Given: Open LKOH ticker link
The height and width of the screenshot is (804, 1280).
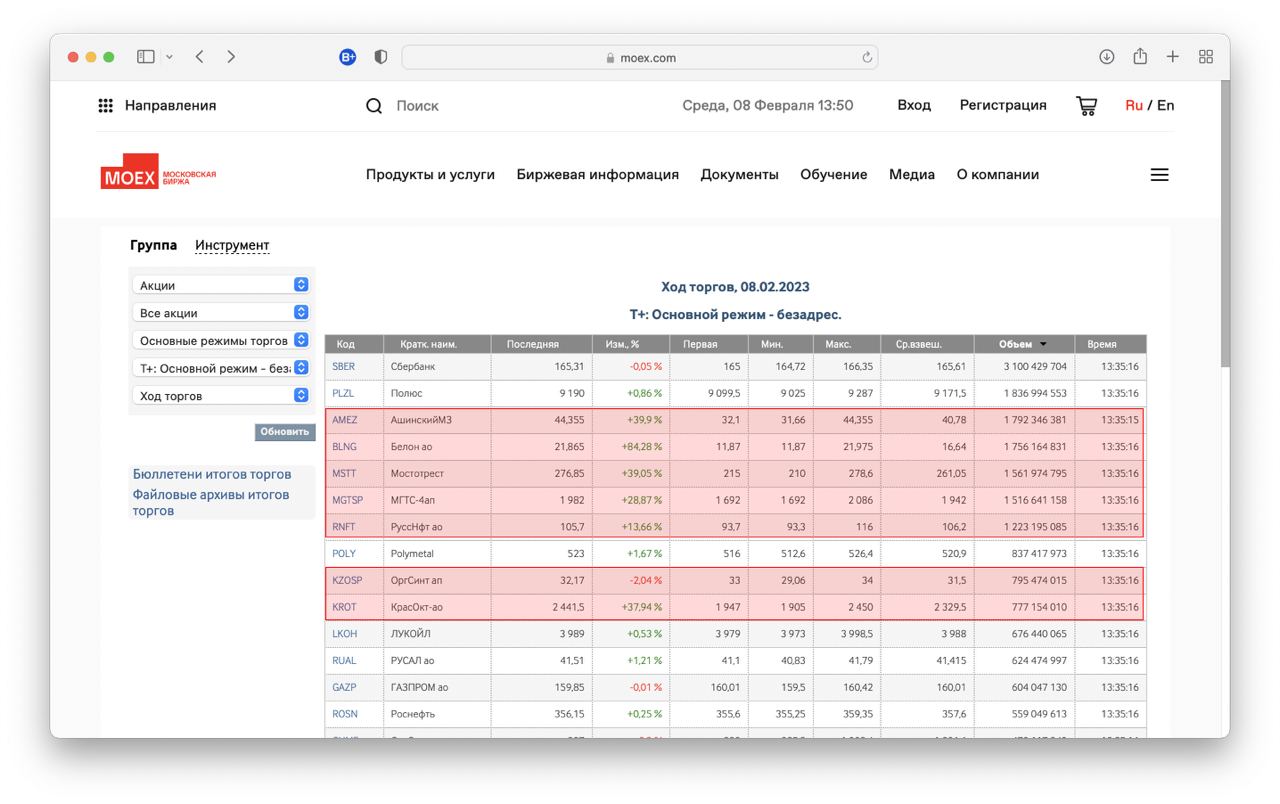Looking at the screenshot, I should [344, 633].
